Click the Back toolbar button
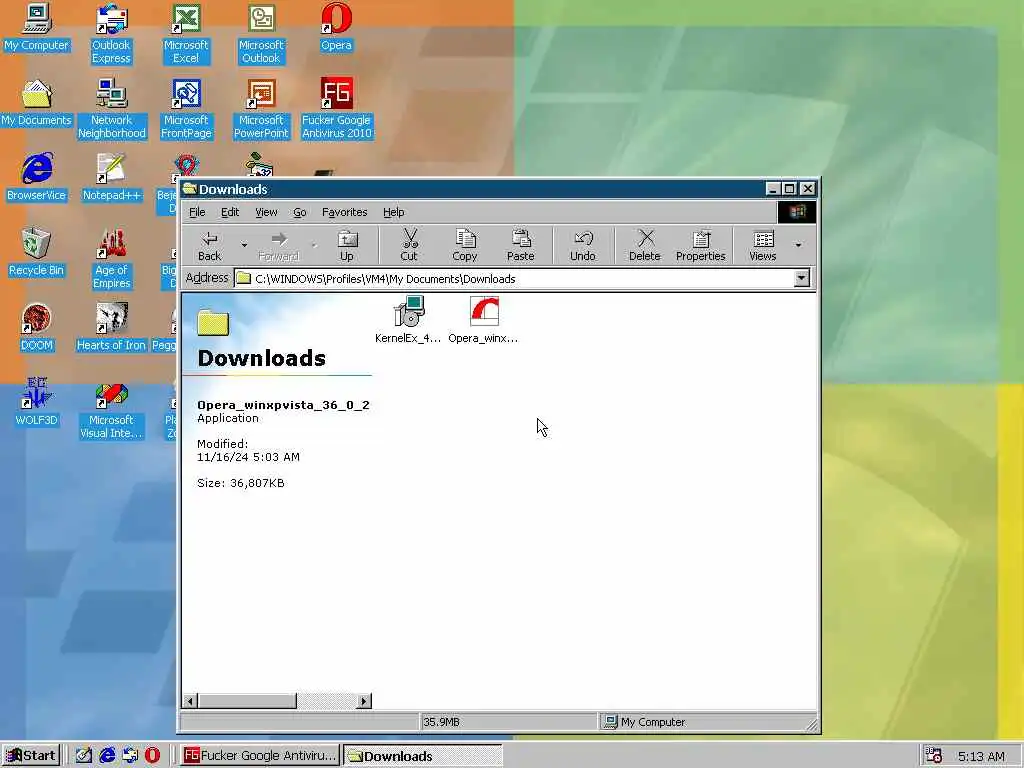The height and width of the screenshot is (768, 1024). pos(210,246)
